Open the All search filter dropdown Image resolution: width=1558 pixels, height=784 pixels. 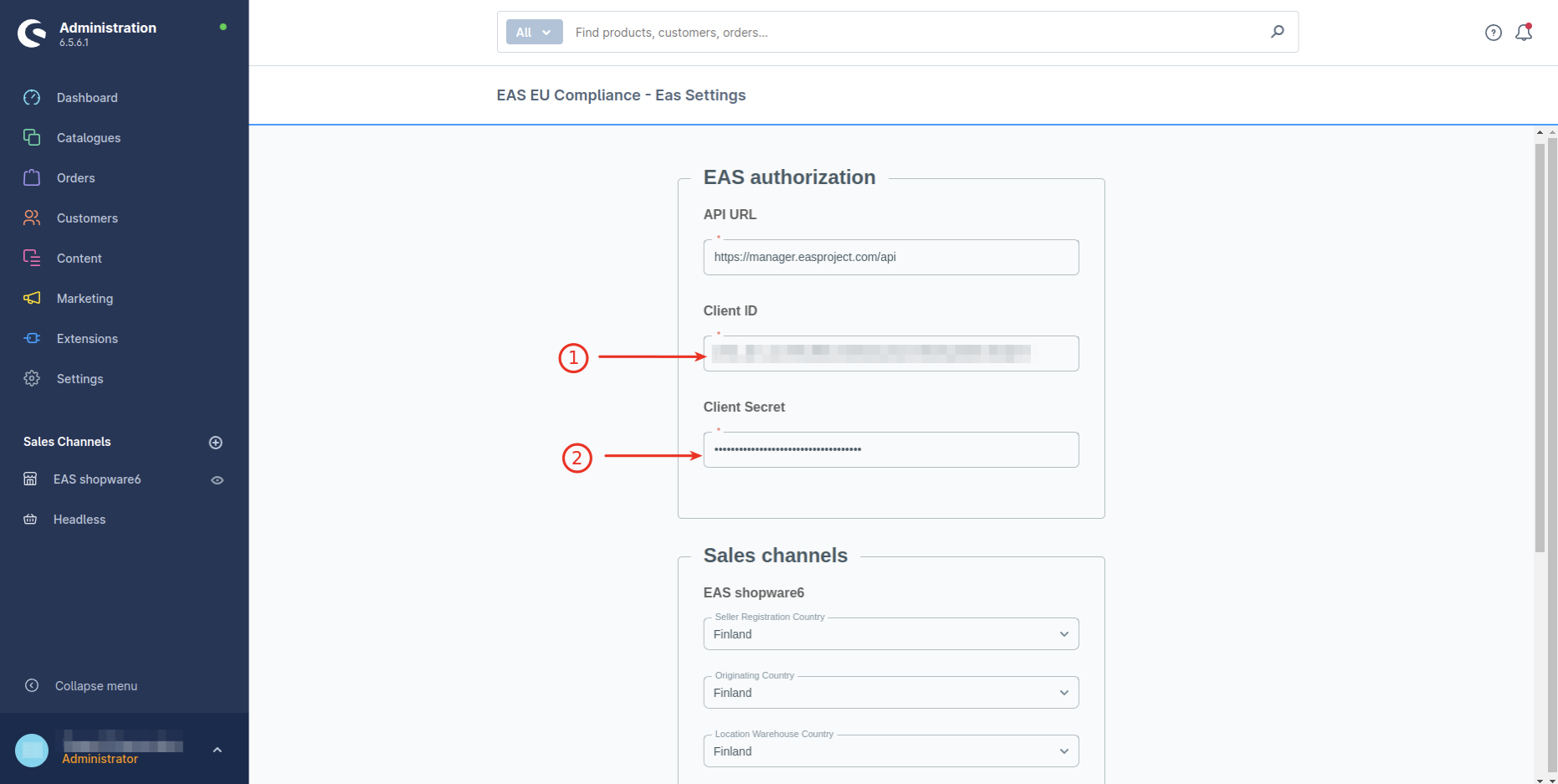[534, 33]
